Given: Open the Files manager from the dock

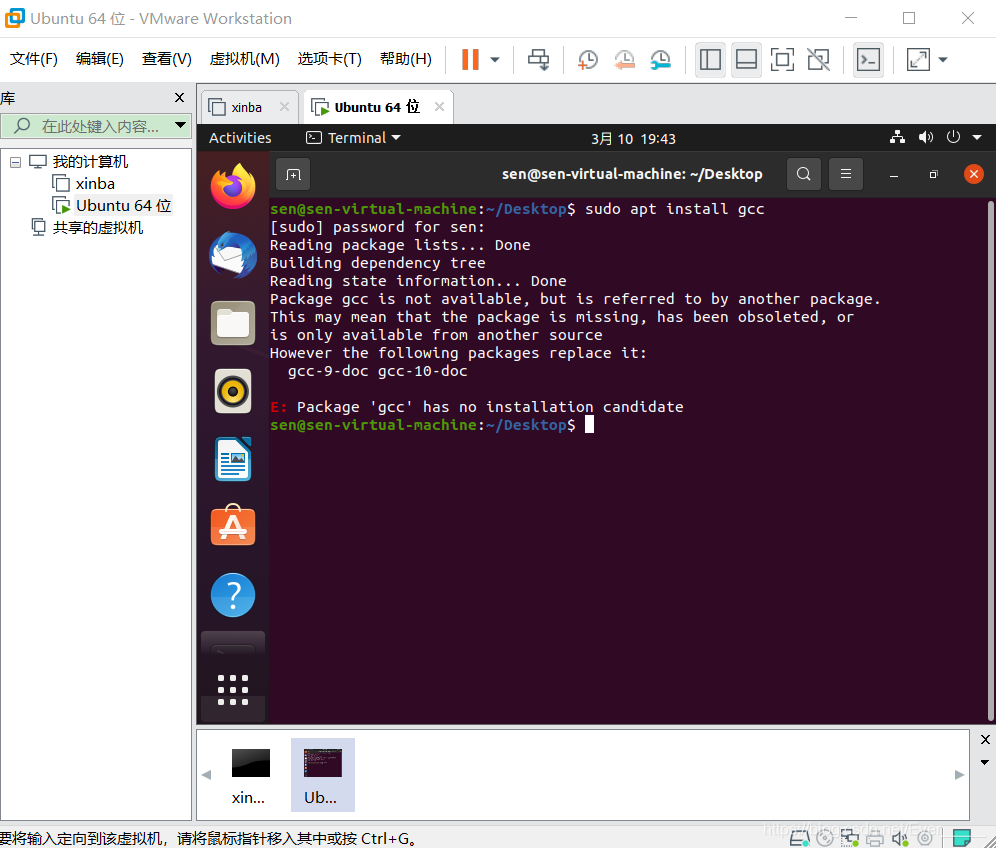Looking at the screenshot, I should pyautogui.click(x=233, y=323).
